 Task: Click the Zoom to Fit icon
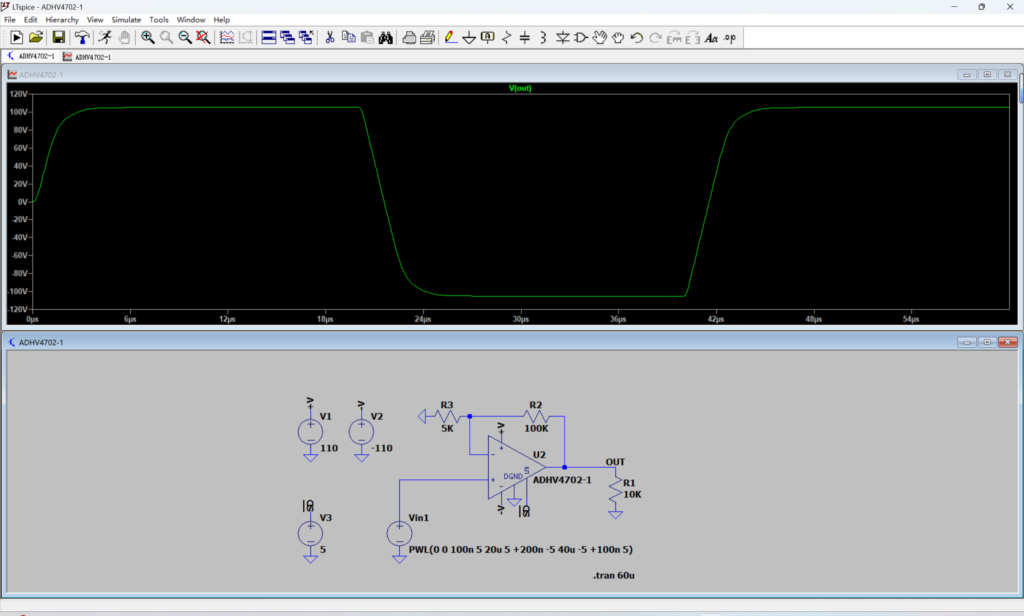pyautogui.click(x=203, y=38)
